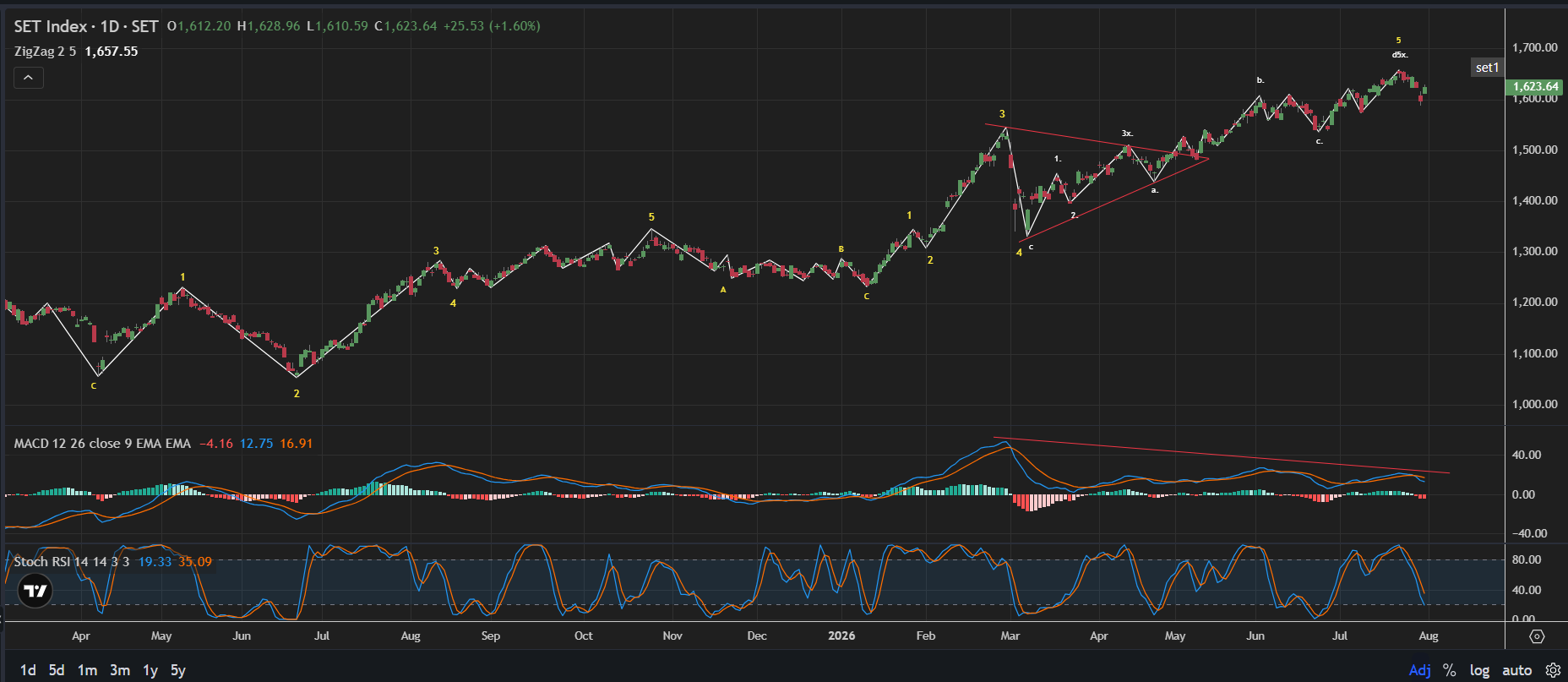Show the 5y range
Image resolution: width=1568 pixels, height=682 pixels.
tap(178, 670)
